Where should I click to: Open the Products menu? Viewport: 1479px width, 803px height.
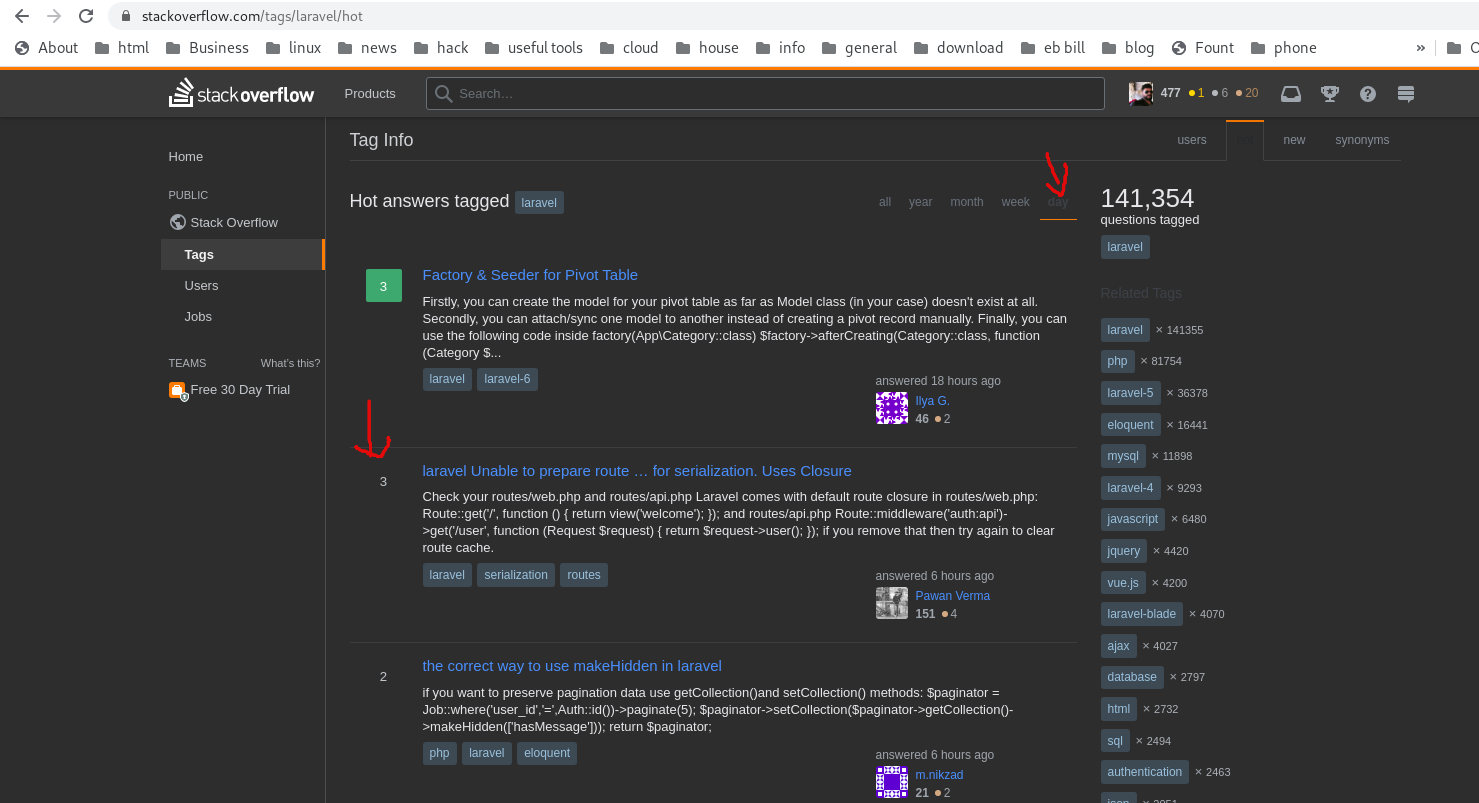[370, 93]
